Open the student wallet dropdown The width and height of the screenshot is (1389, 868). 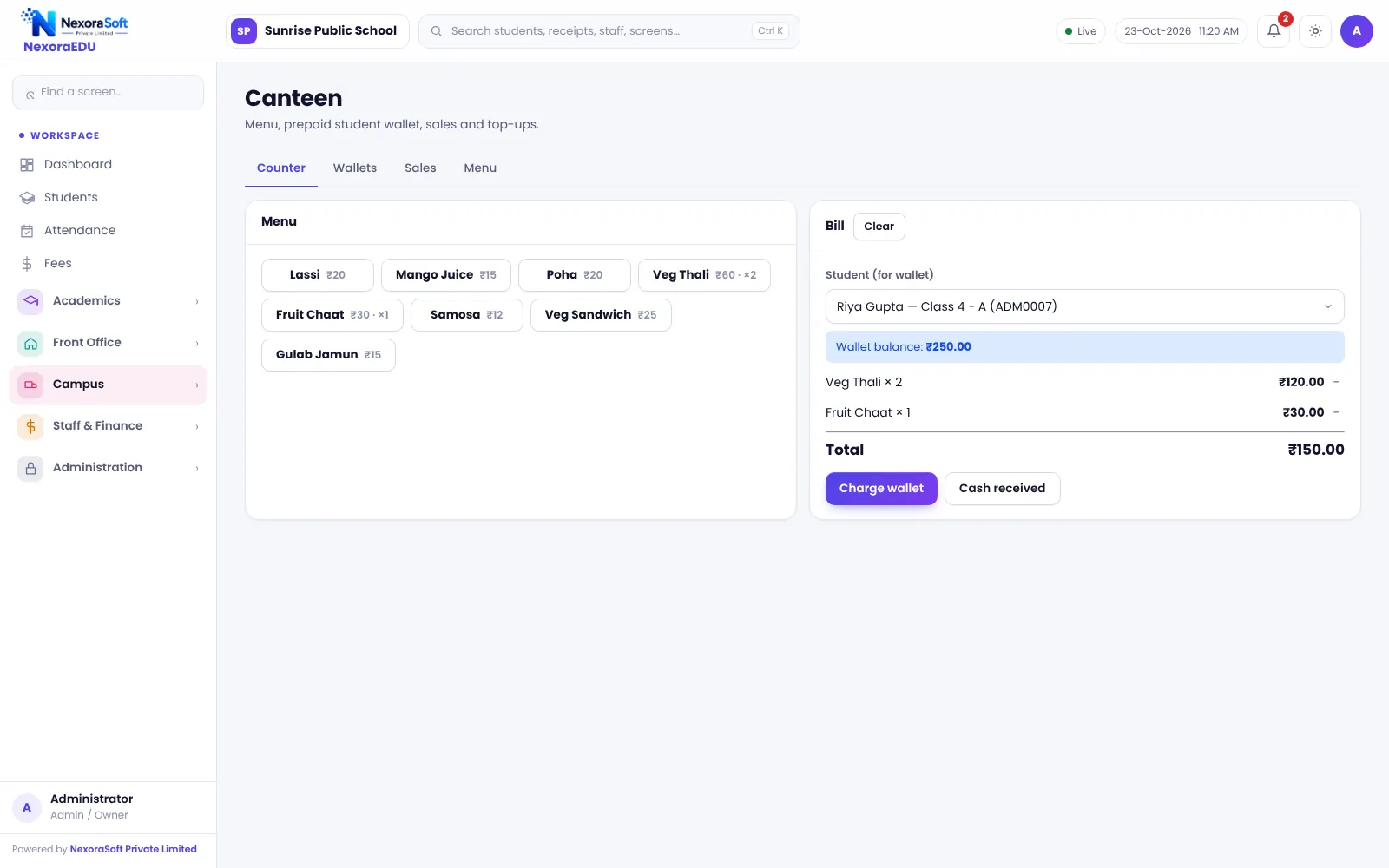(1084, 306)
